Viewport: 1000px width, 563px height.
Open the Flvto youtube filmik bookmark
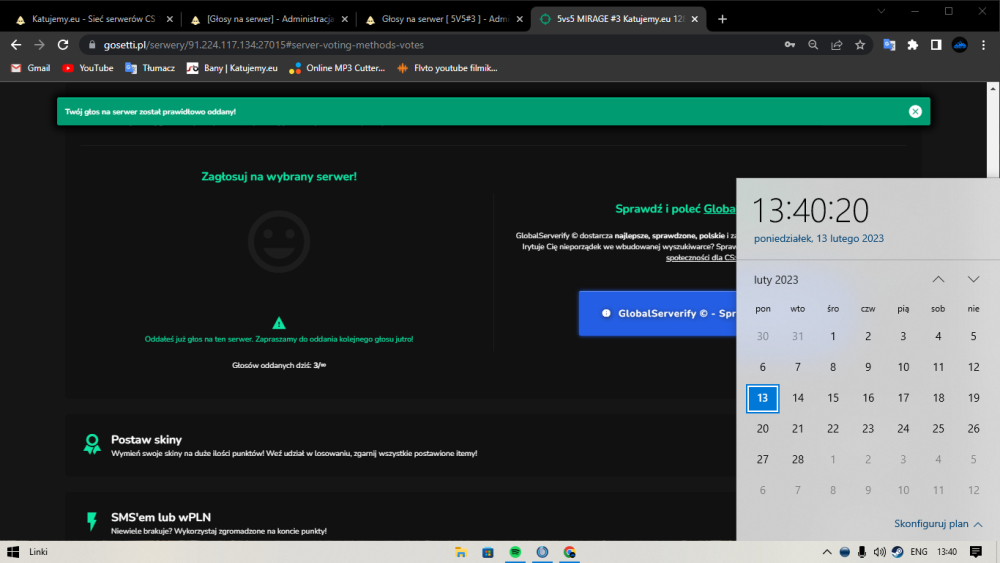coord(446,68)
